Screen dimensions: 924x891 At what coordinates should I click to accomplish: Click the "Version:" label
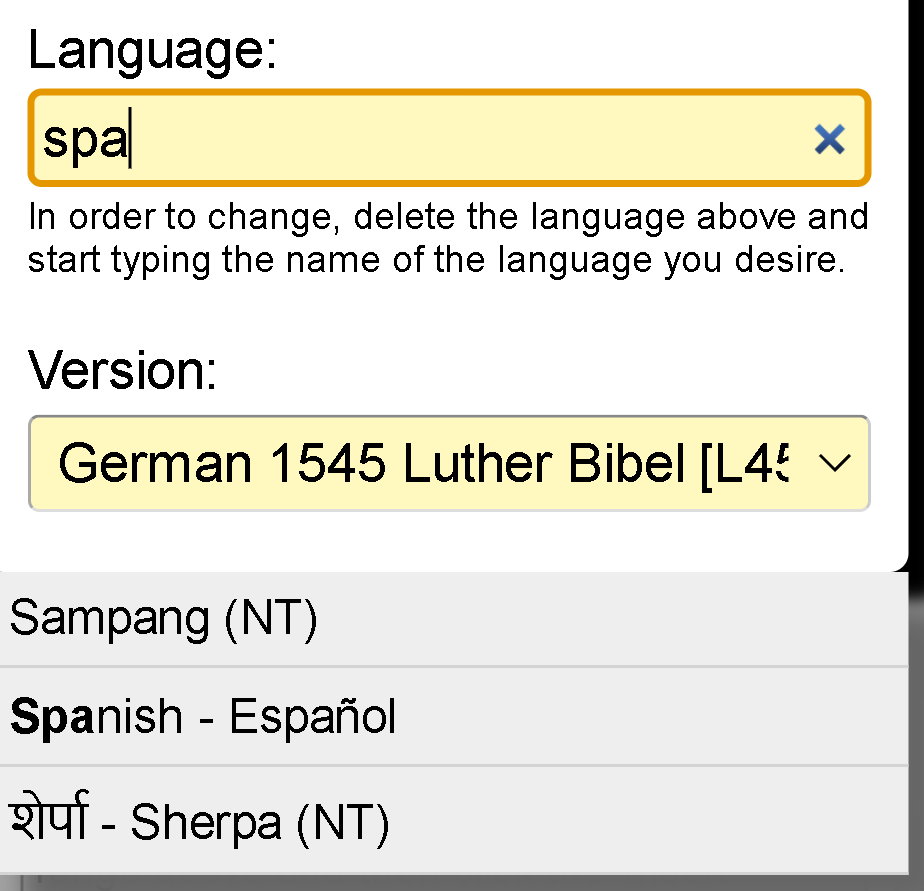pyautogui.click(x=123, y=371)
